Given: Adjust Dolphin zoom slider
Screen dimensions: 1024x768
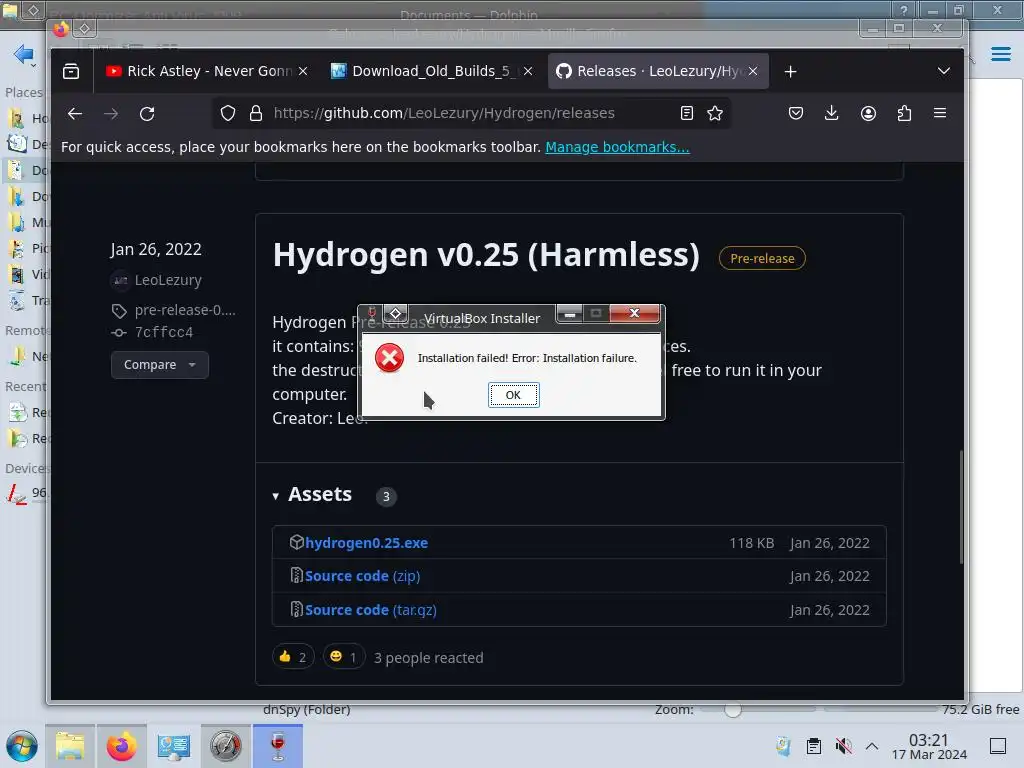Looking at the screenshot, I should (x=733, y=709).
